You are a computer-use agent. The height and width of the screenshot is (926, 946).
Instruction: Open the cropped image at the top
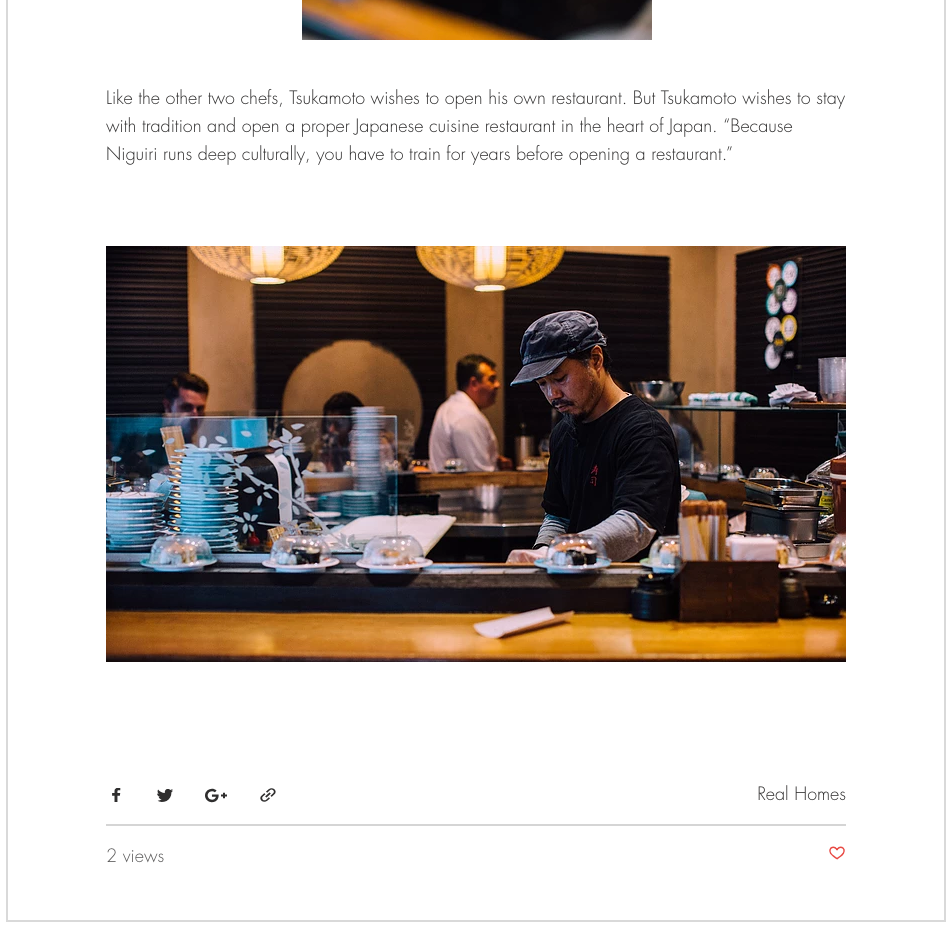pyautogui.click(x=477, y=19)
